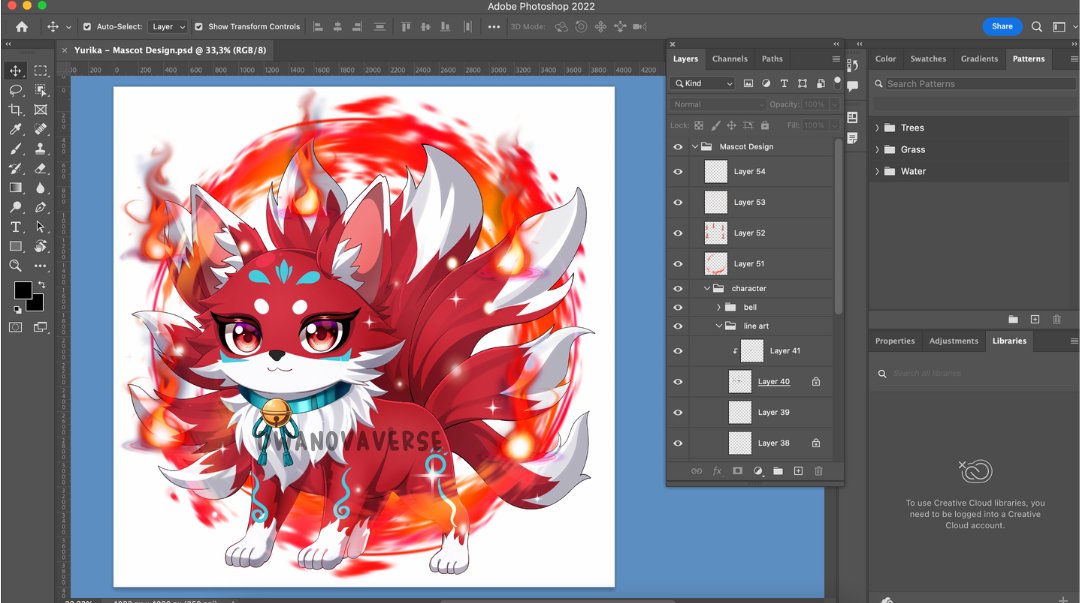Set the foreground color swatch
Image resolution: width=1080 pixels, height=603 pixels.
point(23,290)
